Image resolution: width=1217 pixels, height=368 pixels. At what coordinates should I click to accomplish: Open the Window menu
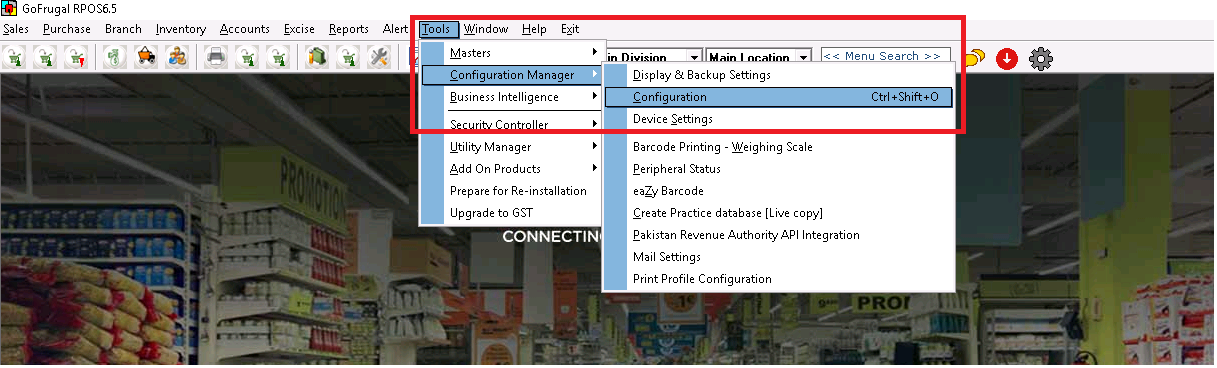[485, 29]
